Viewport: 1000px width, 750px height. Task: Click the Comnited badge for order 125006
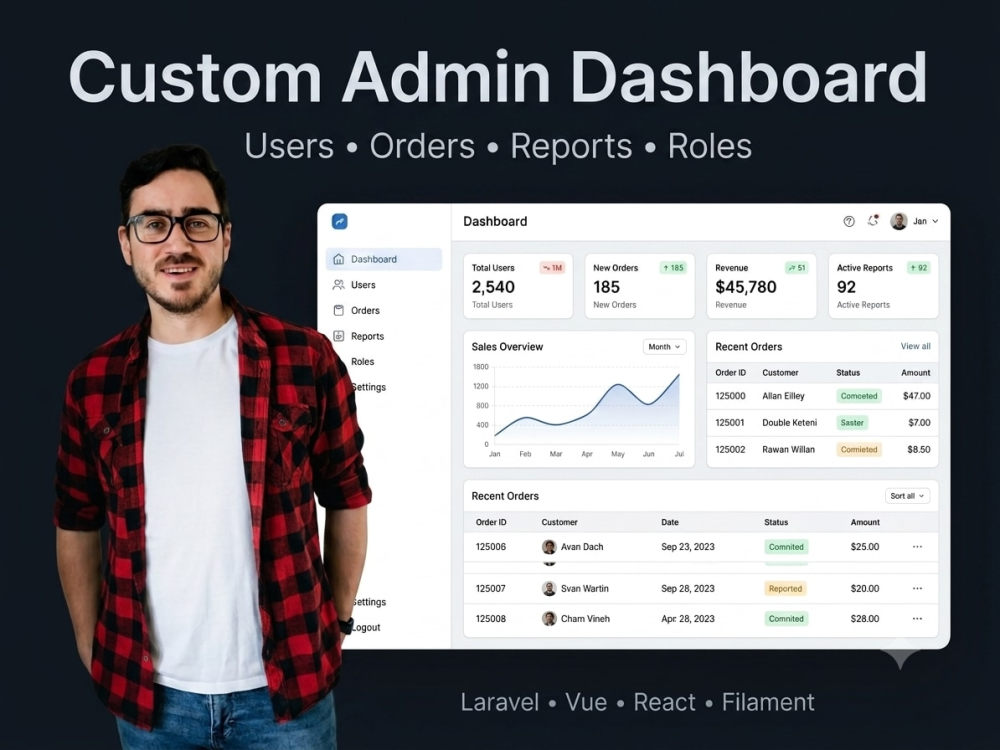786,547
